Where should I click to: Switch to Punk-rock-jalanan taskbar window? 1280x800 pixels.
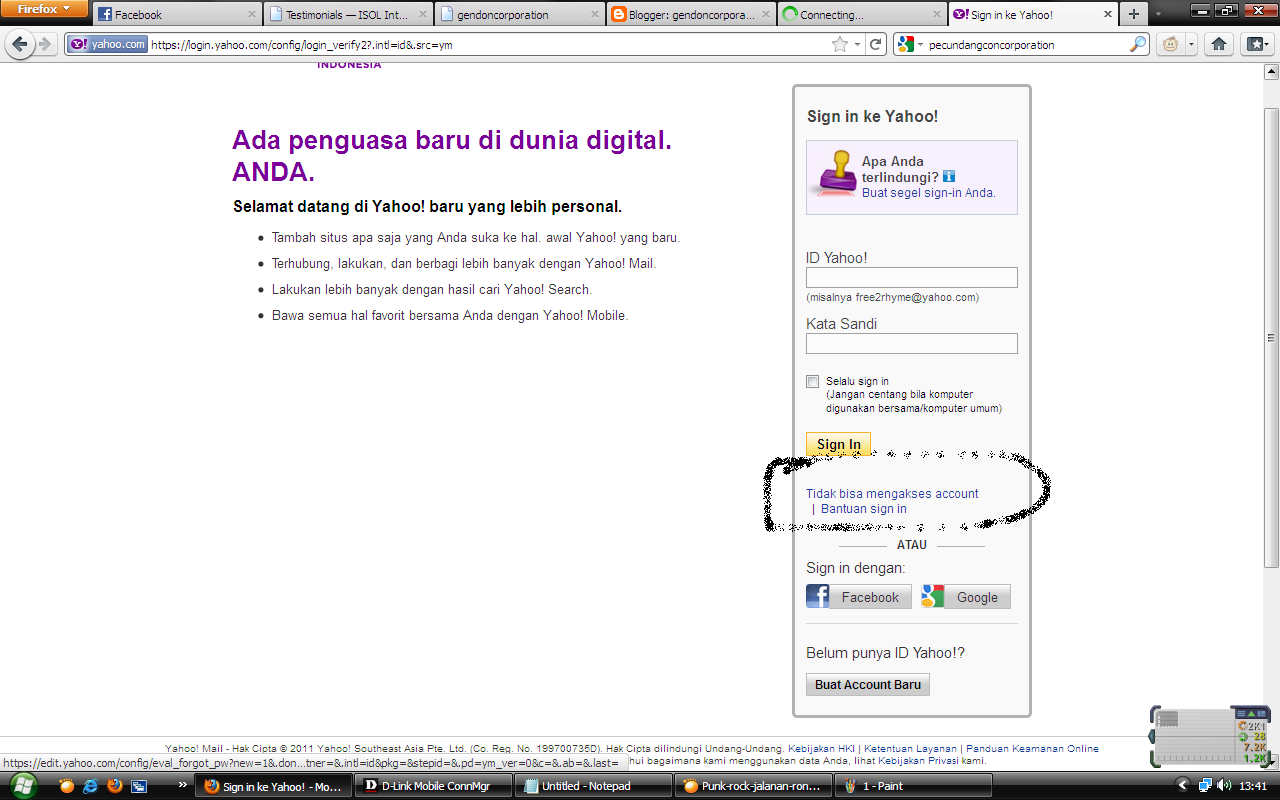pos(753,786)
